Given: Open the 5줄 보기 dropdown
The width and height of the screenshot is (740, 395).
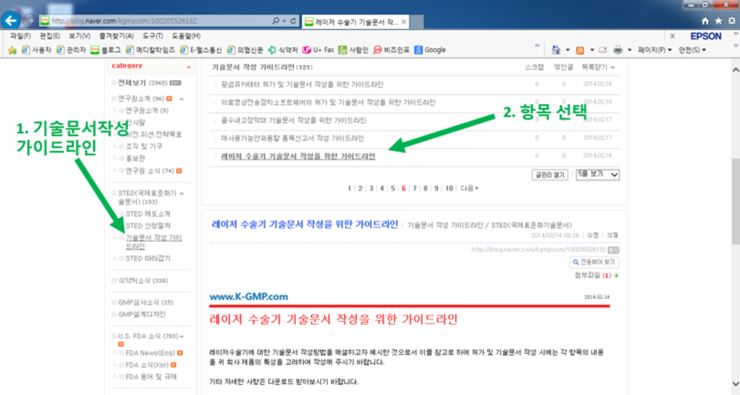Looking at the screenshot, I should [597, 175].
